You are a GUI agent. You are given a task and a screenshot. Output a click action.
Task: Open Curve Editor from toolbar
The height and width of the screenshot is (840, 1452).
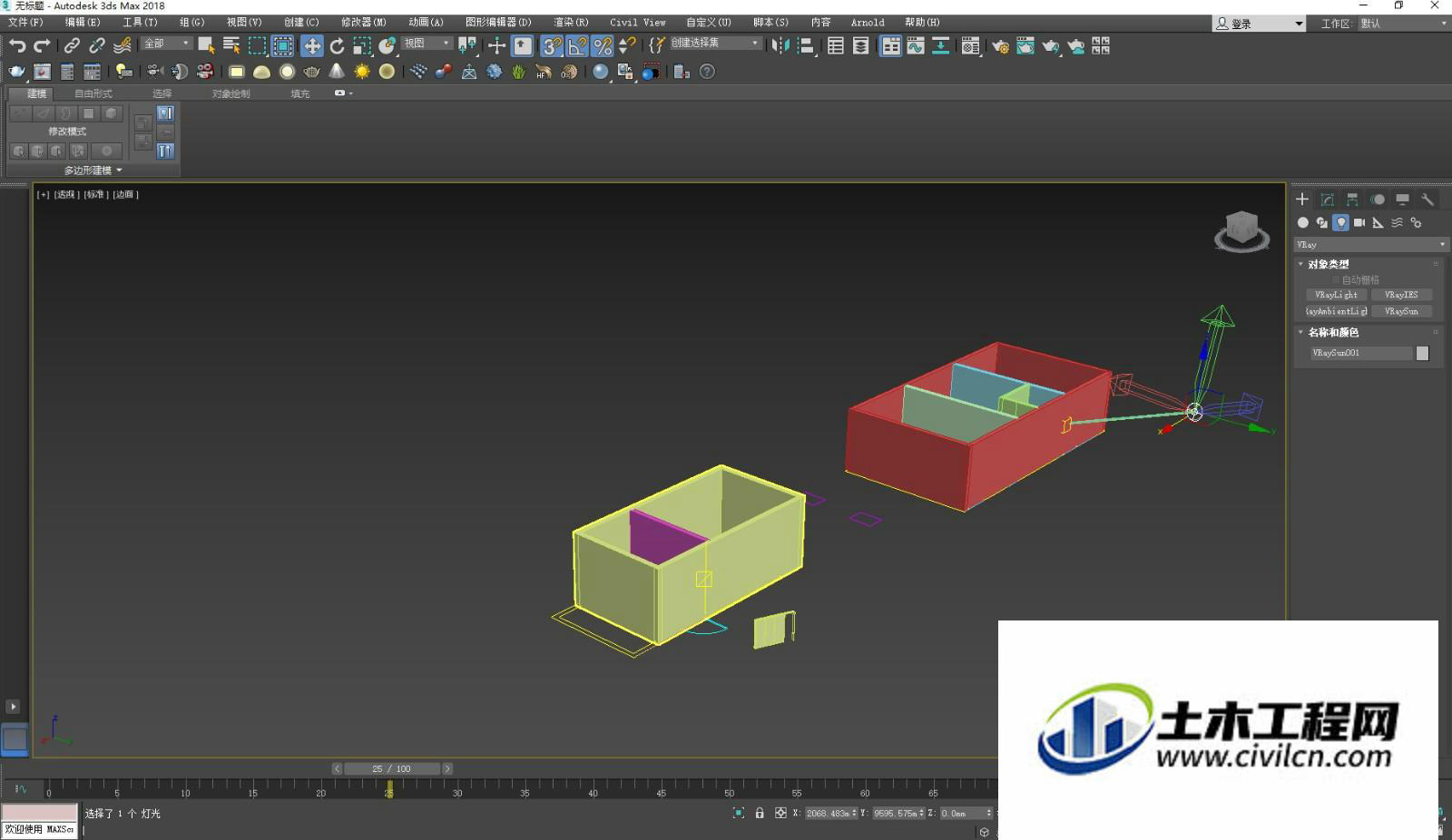click(916, 45)
